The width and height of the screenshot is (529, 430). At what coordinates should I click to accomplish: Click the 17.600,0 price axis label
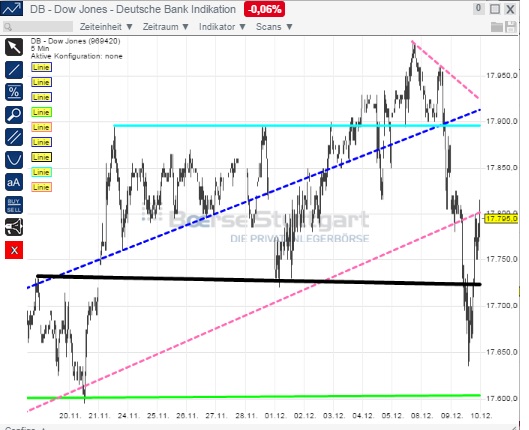click(501, 399)
